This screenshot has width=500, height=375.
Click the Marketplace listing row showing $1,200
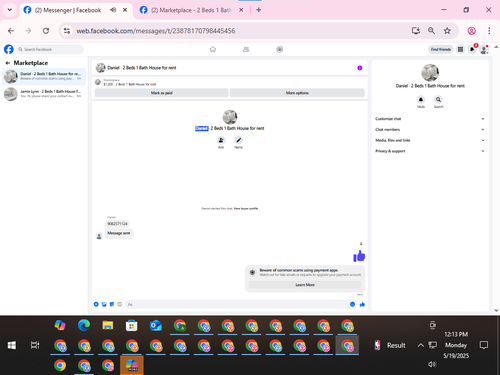(230, 82)
